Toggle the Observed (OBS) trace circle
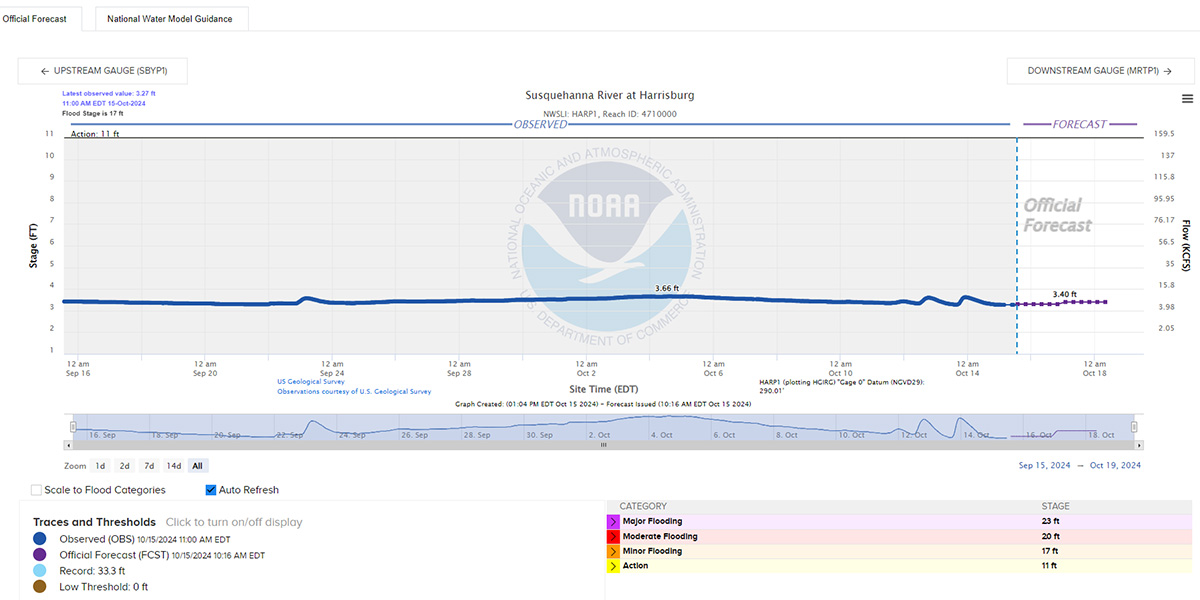 pos(40,539)
